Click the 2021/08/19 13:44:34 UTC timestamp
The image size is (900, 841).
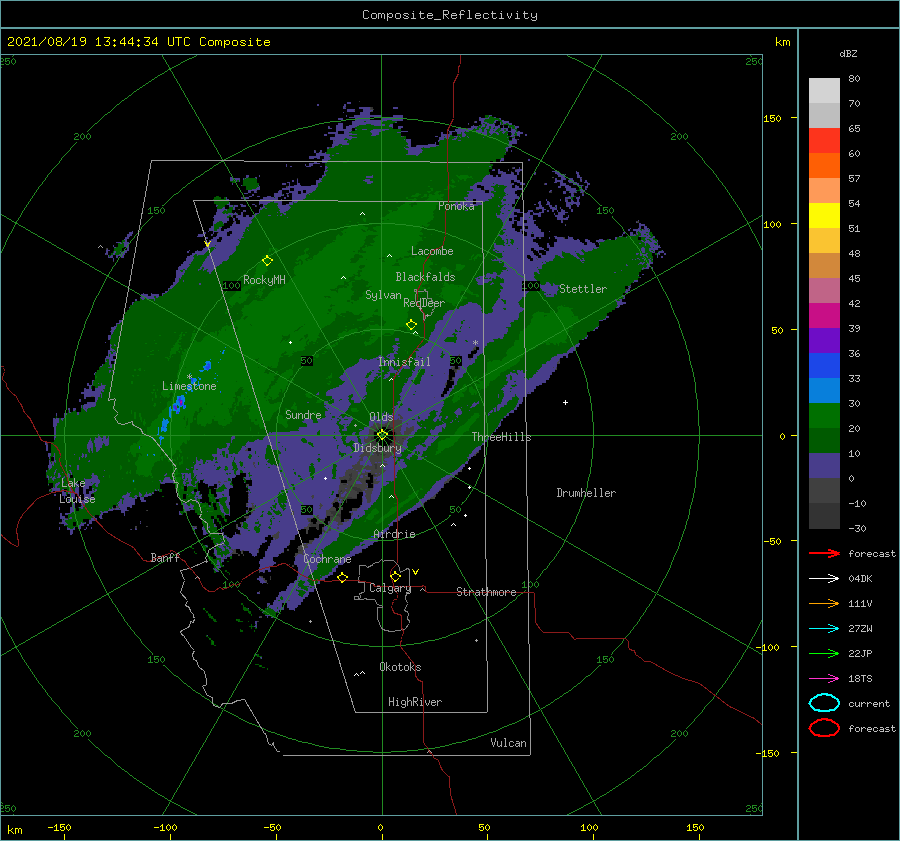click(138, 42)
